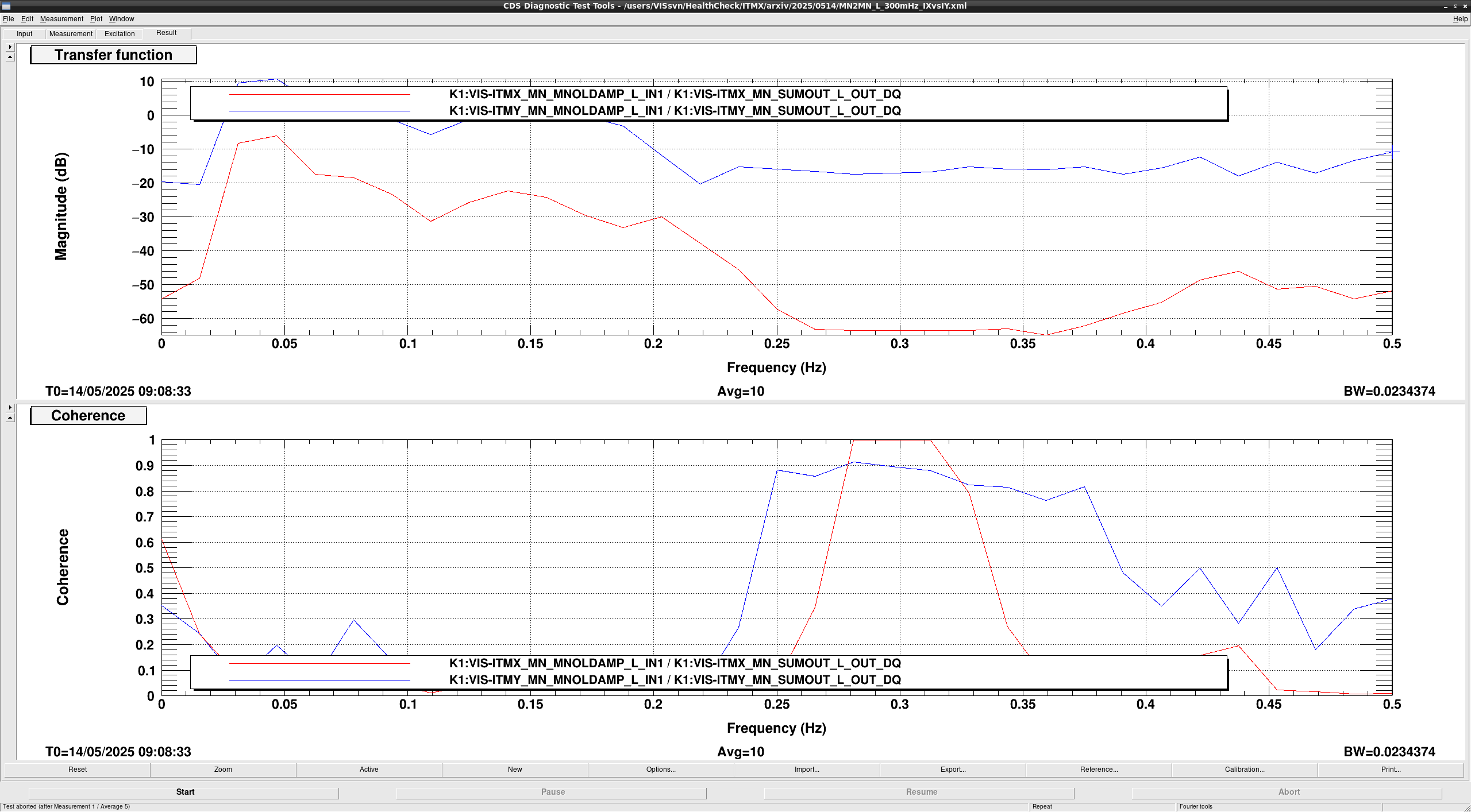Image resolution: width=1471 pixels, height=812 pixels.
Task: Click the Magnitude (dB) axis label
Action: pyautogui.click(x=61, y=206)
